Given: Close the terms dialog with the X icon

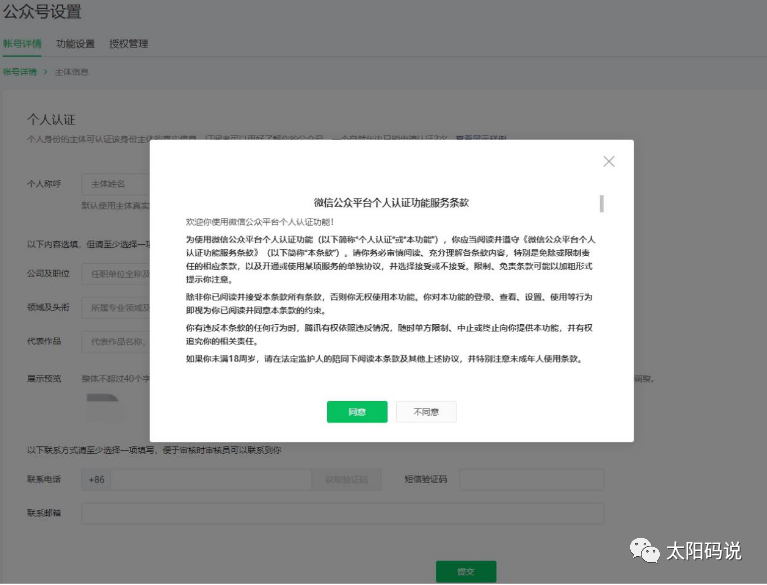Looking at the screenshot, I should coord(609,161).
